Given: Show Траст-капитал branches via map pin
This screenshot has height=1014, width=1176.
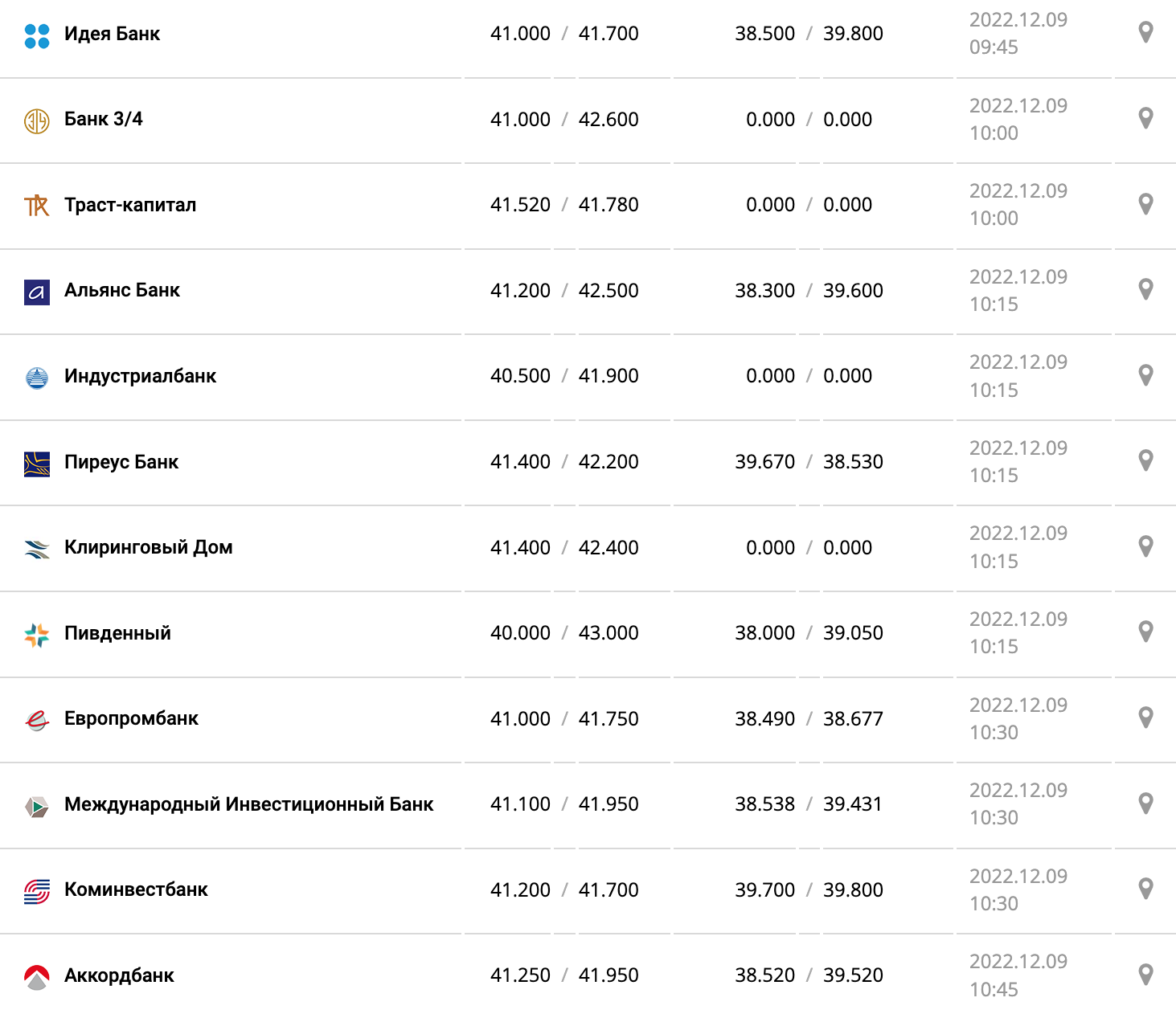Looking at the screenshot, I should [x=1146, y=204].
